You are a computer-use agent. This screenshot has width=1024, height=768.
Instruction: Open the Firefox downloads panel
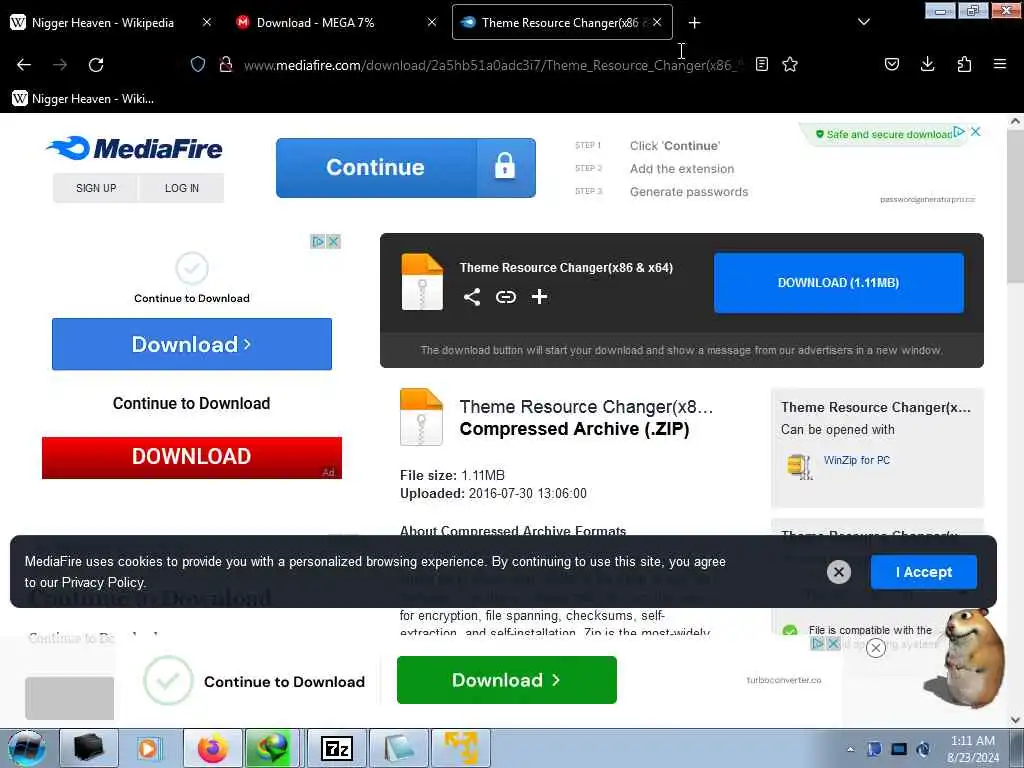click(927, 64)
